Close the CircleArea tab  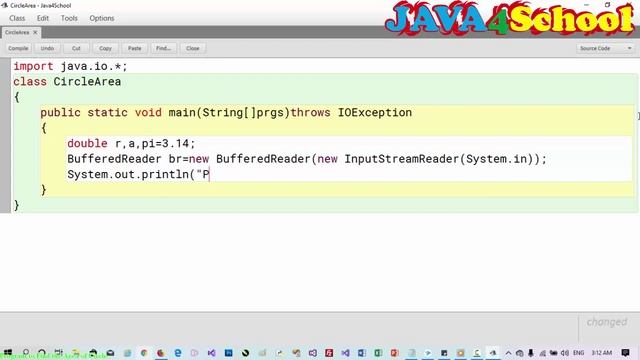pos(35,32)
